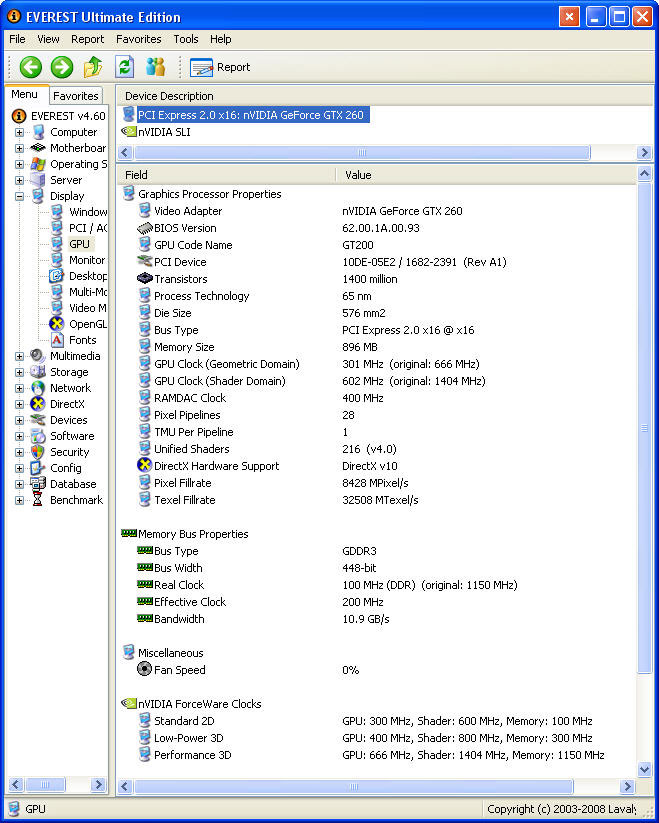659x823 pixels.
Task: Expand the Server tree node
Action: click(19, 180)
